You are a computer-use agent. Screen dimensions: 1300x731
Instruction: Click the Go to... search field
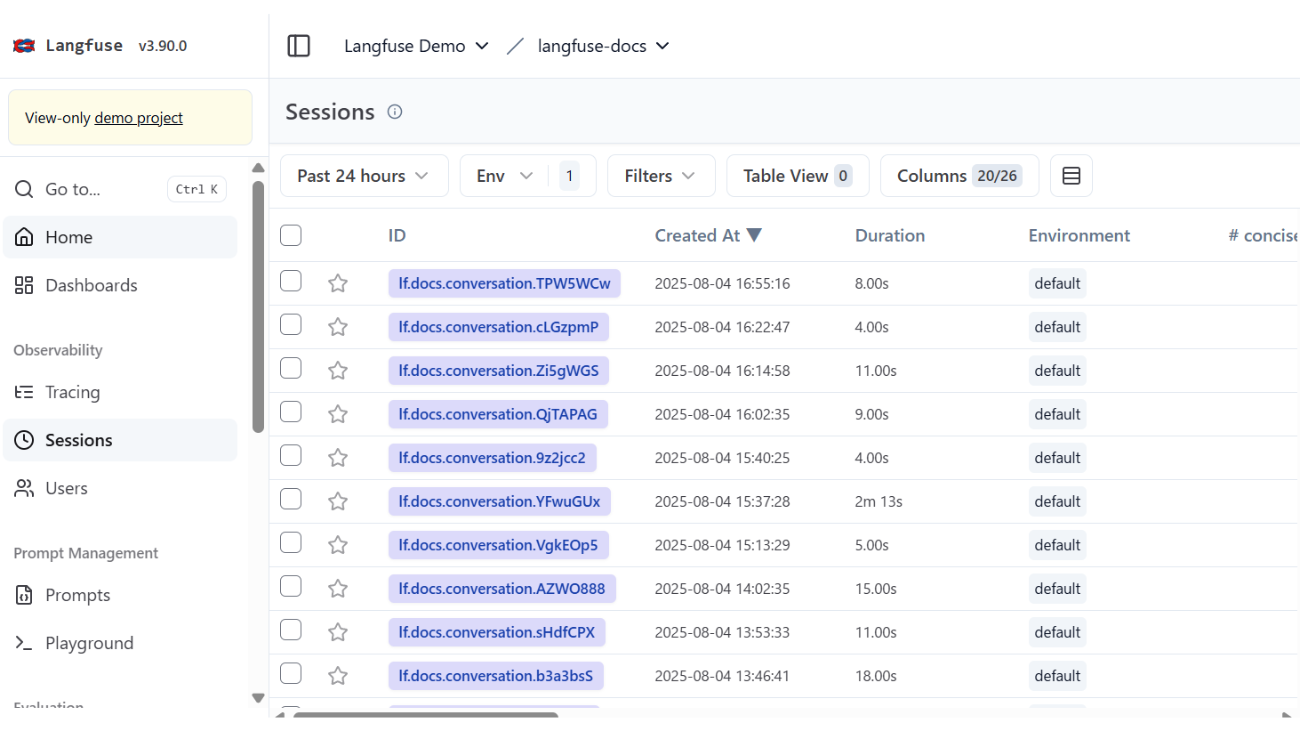[x=120, y=189]
